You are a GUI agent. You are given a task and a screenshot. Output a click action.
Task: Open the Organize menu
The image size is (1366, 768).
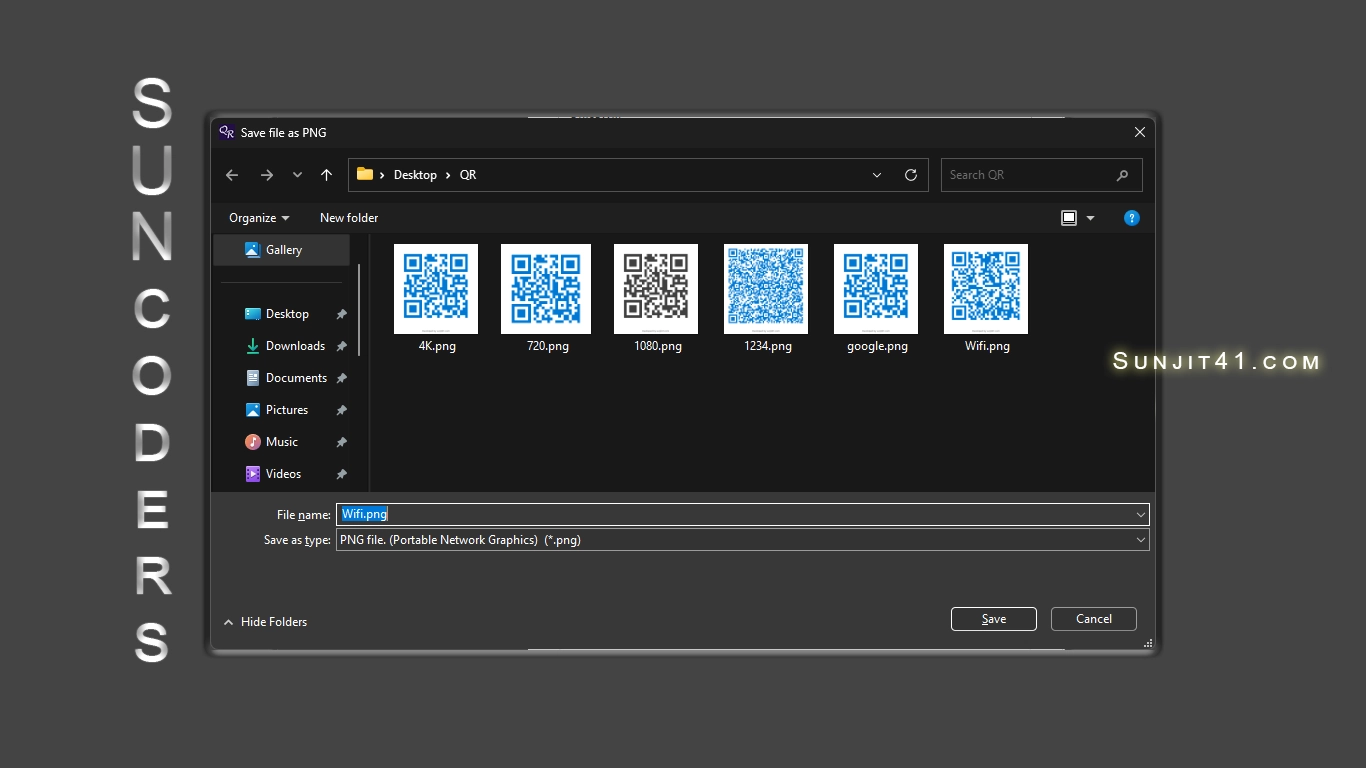(x=259, y=218)
